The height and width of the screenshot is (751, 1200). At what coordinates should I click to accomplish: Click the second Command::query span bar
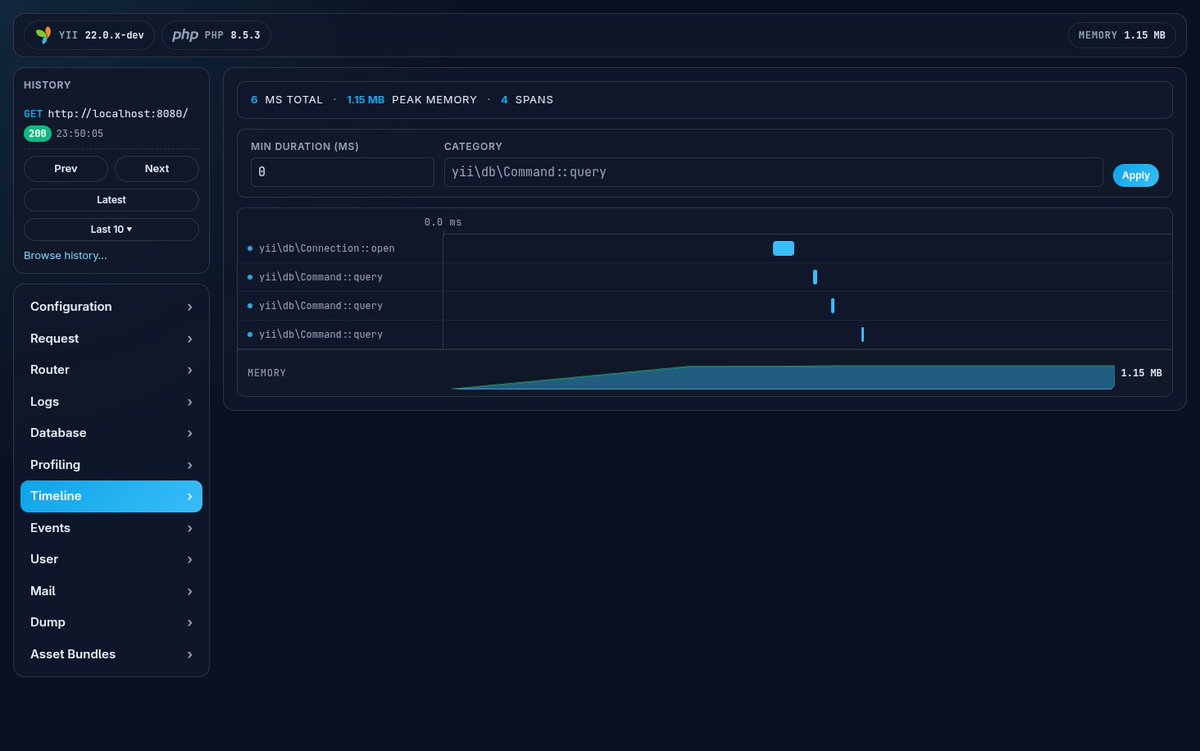pos(833,306)
